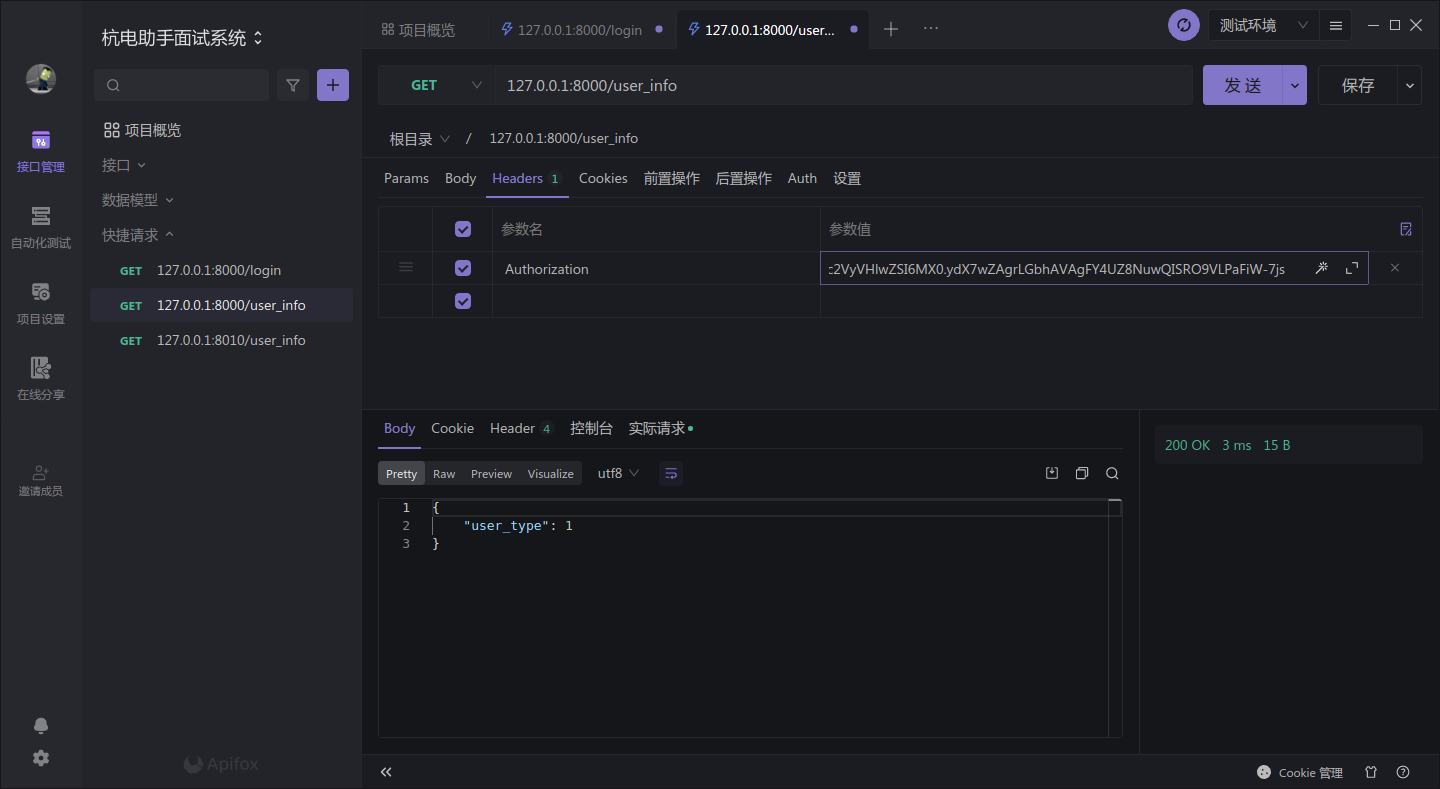Click the search box in project tree
1440x789 pixels.
pyautogui.click(x=181, y=85)
